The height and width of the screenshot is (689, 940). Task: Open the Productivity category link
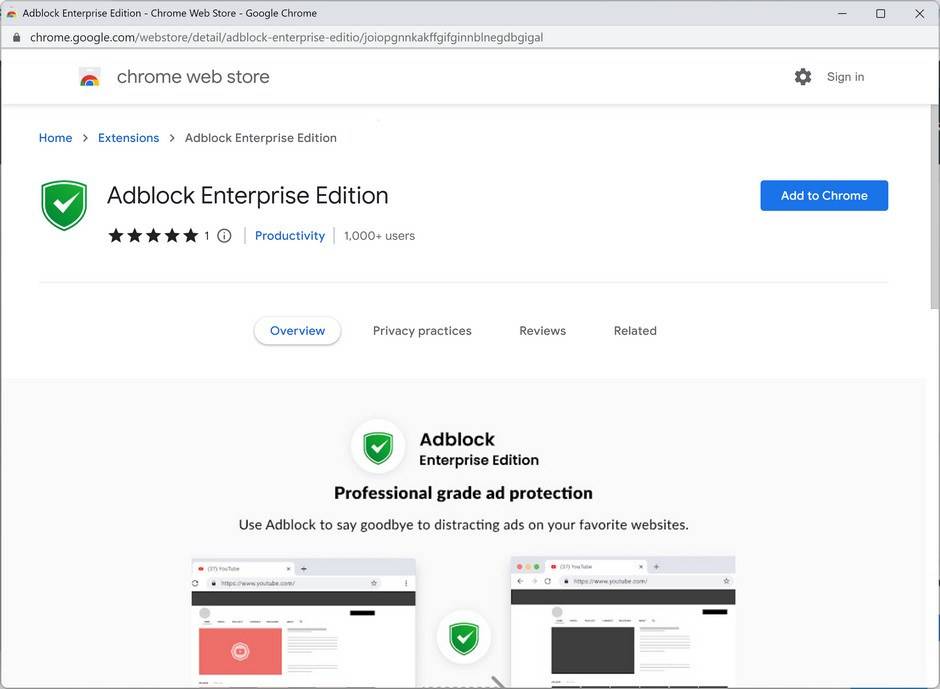coord(290,236)
